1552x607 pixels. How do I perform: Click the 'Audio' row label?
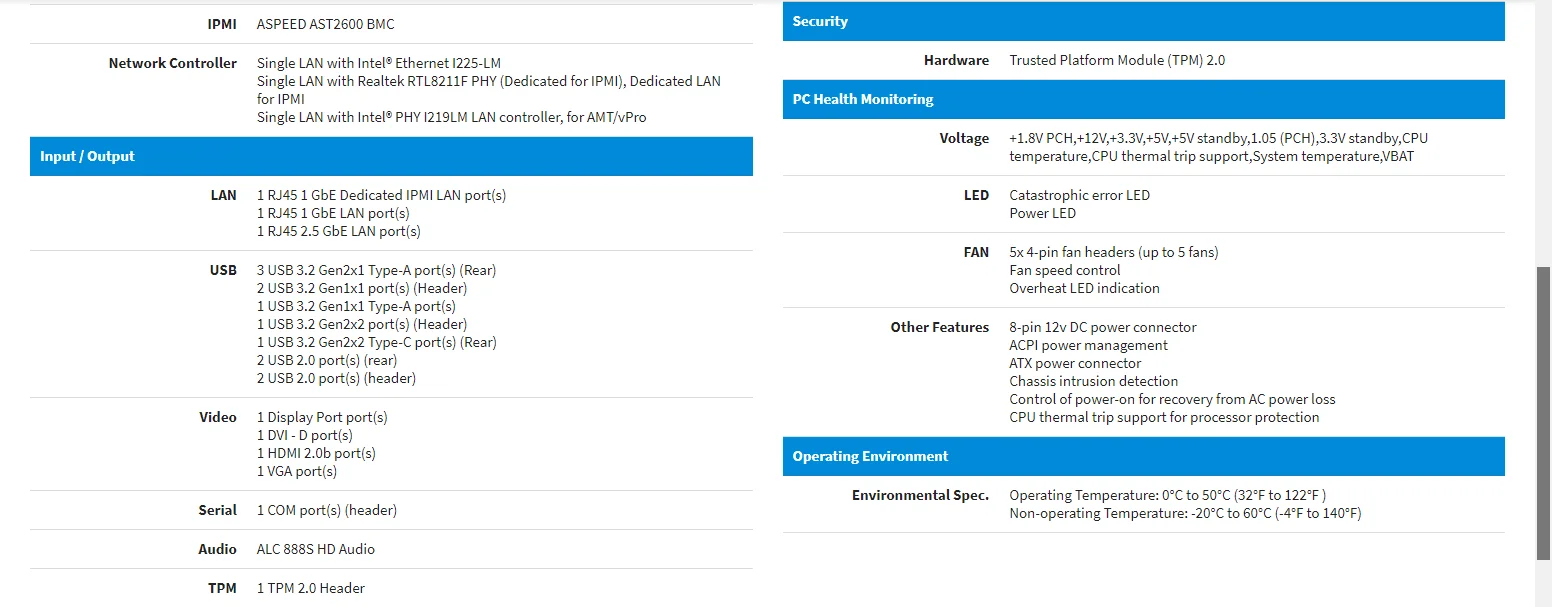pos(218,549)
